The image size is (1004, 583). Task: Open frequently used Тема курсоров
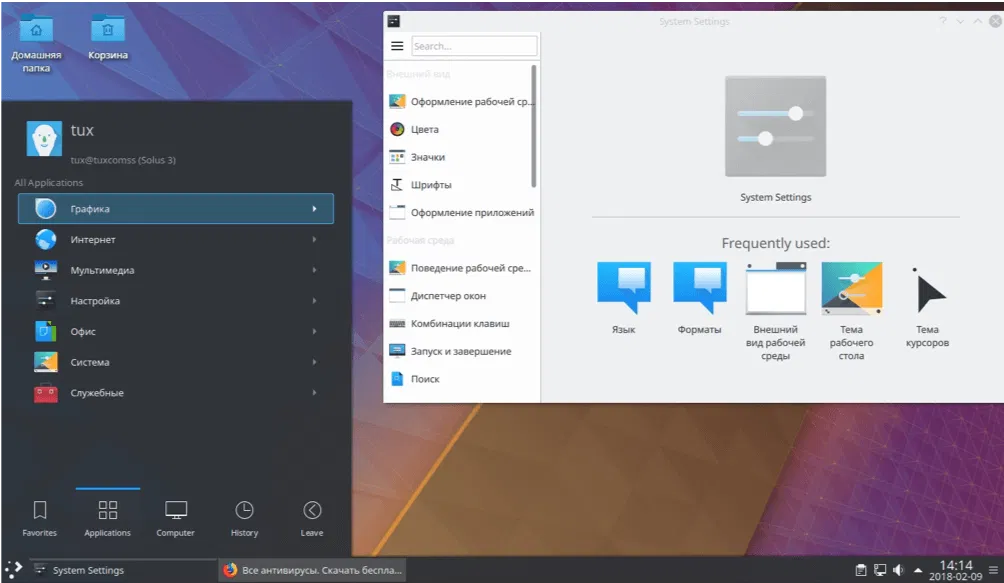[927, 307]
